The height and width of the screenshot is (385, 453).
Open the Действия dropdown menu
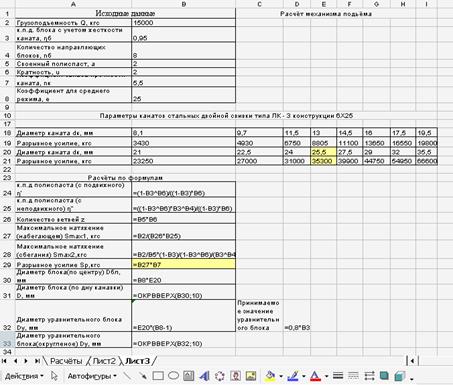click(24, 376)
